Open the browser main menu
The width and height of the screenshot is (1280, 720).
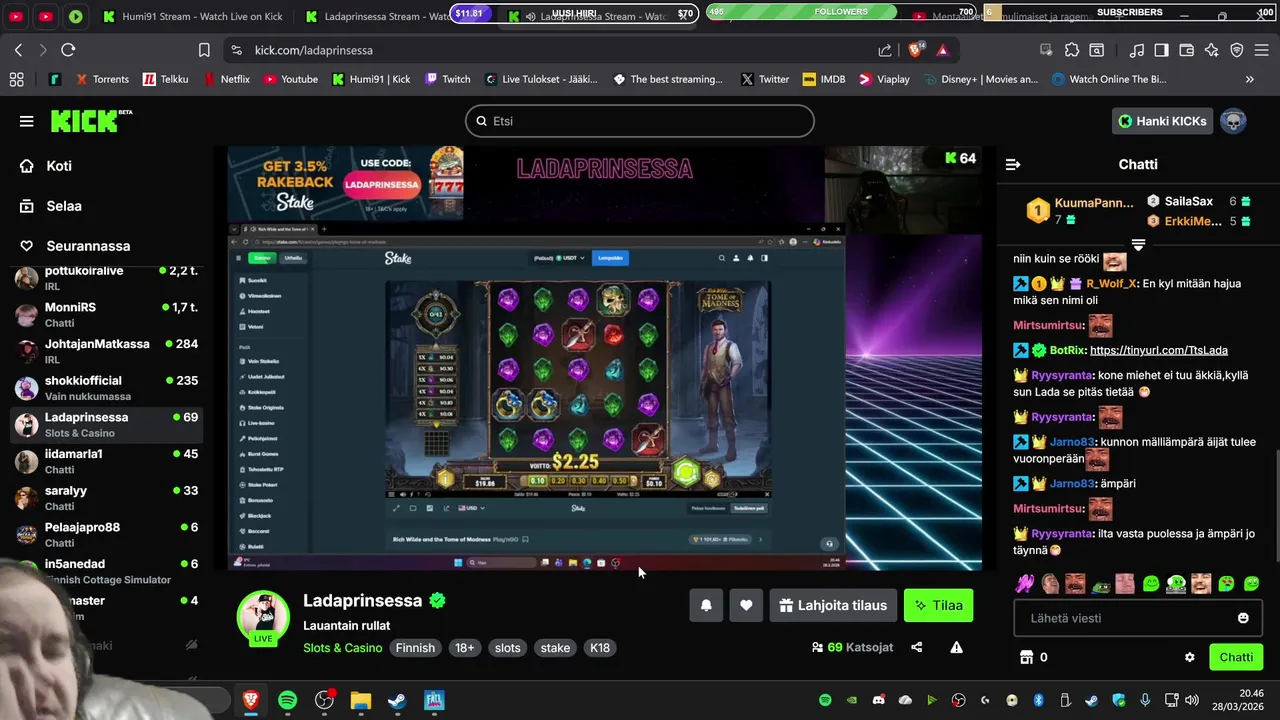(x=1262, y=50)
